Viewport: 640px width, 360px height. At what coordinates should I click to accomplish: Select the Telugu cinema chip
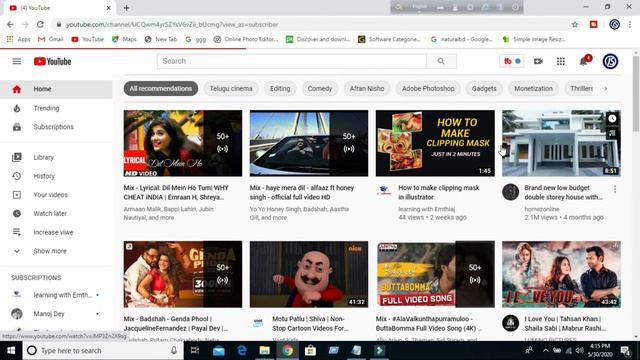[x=231, y=89]
